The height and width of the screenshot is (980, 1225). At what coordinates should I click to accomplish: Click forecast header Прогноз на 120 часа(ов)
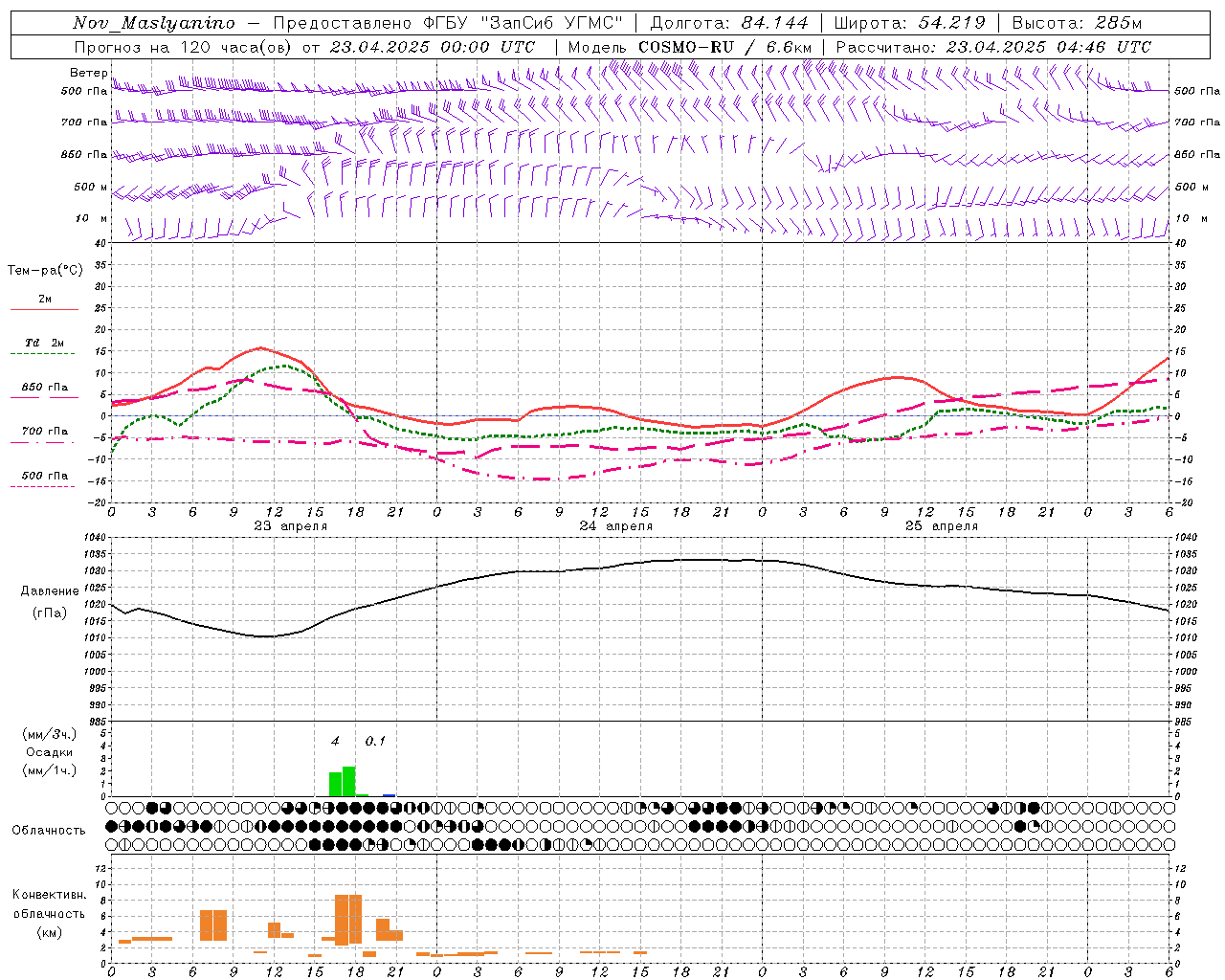coord(184,47)
